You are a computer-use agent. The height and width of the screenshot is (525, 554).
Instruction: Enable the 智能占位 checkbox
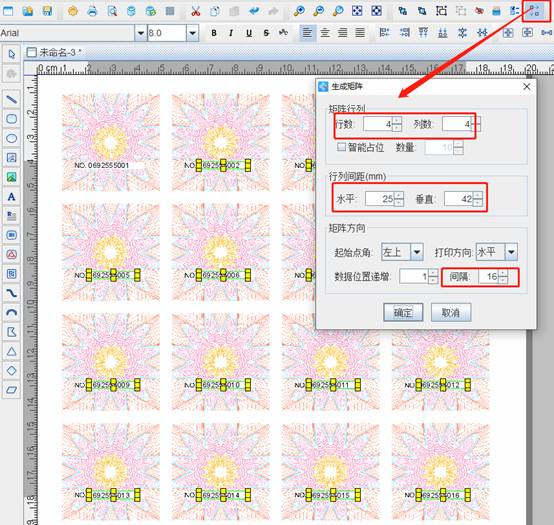(x=341, y=147)
